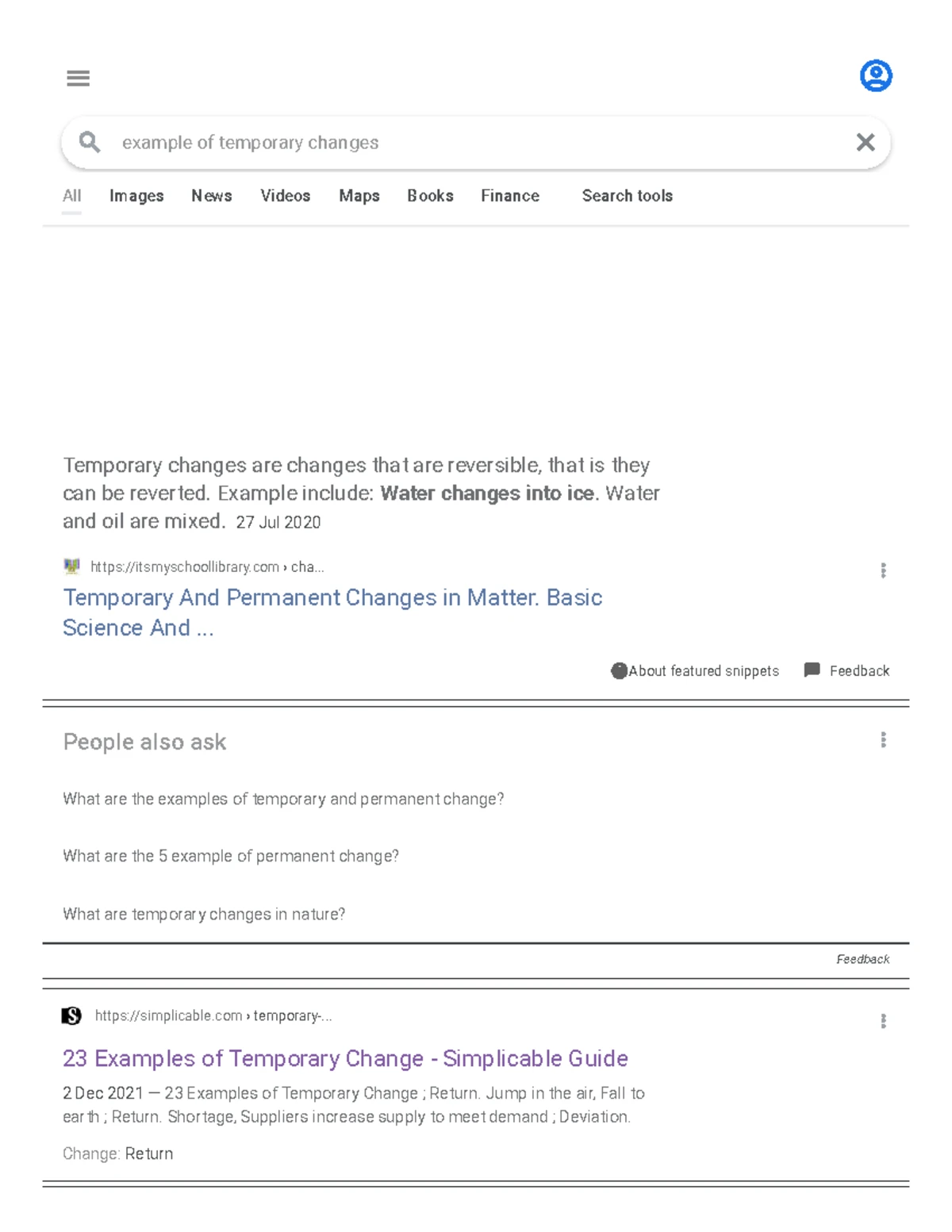The width and height of the screenshot is (952, 1232).
Task: Expand "What are the 5 example of permanent change?"
Action: 231,856
